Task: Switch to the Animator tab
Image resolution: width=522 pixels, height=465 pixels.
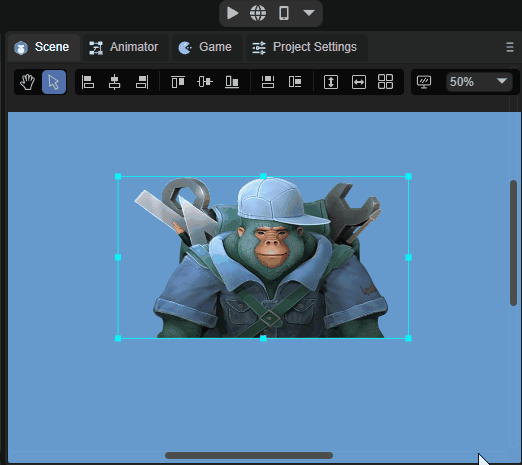Action: pyautogui.click(x=124, y=47)
